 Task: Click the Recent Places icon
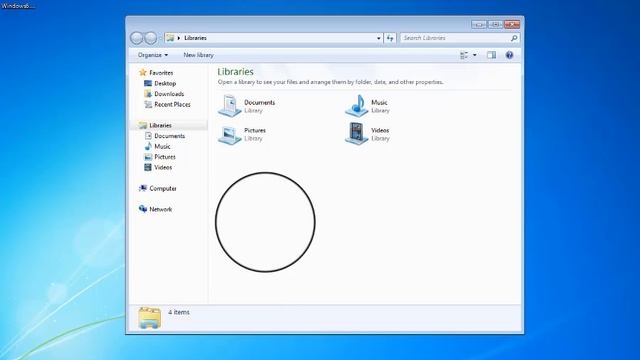click(148, 104)
